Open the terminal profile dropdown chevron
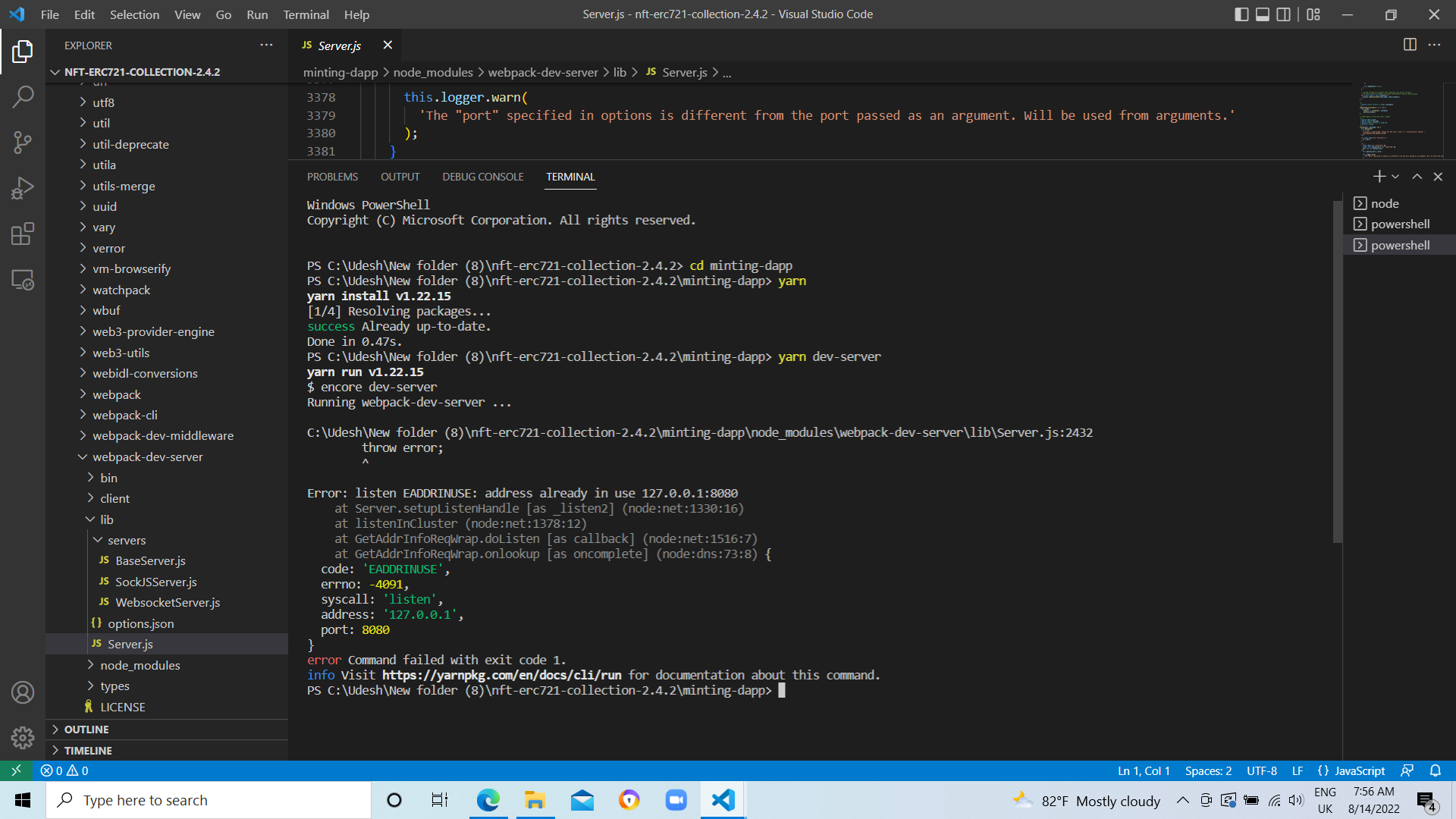This screenshot has height=819, width=1456. coord(1396,176)
